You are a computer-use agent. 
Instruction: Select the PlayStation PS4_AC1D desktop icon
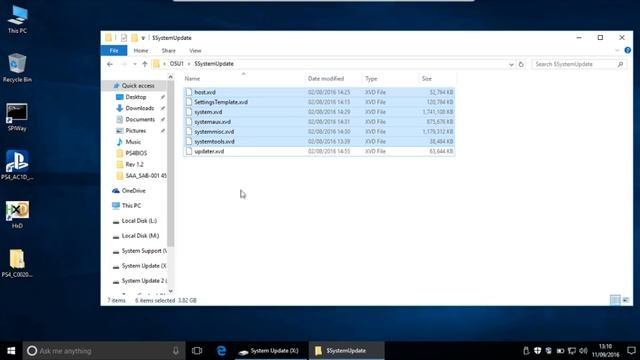17,165
